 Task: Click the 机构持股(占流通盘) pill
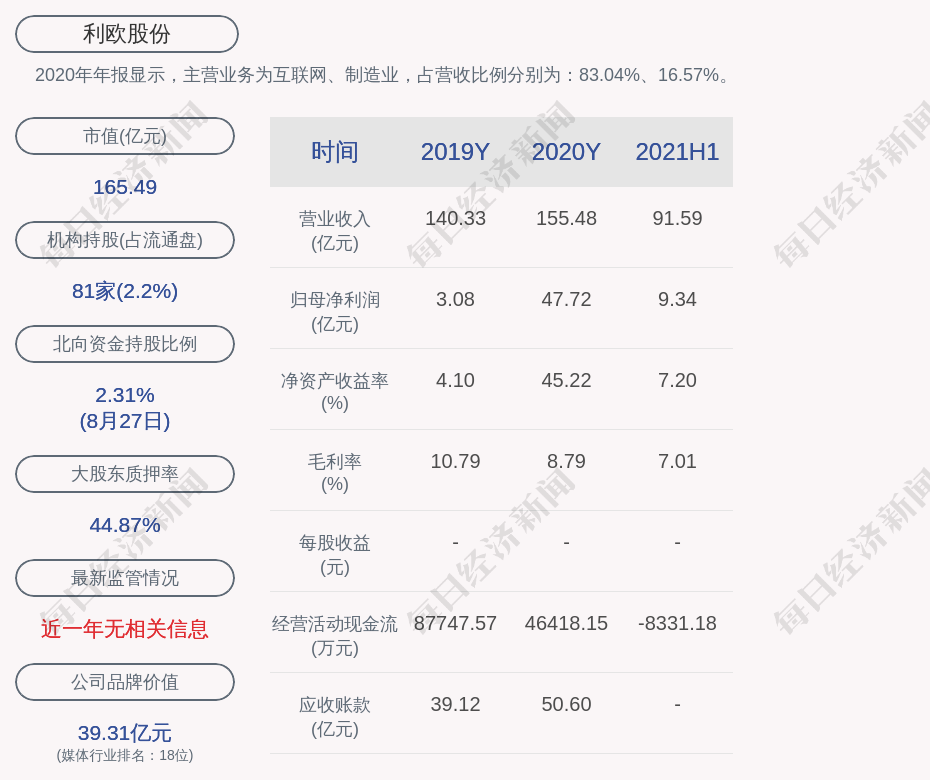point(125,240)
